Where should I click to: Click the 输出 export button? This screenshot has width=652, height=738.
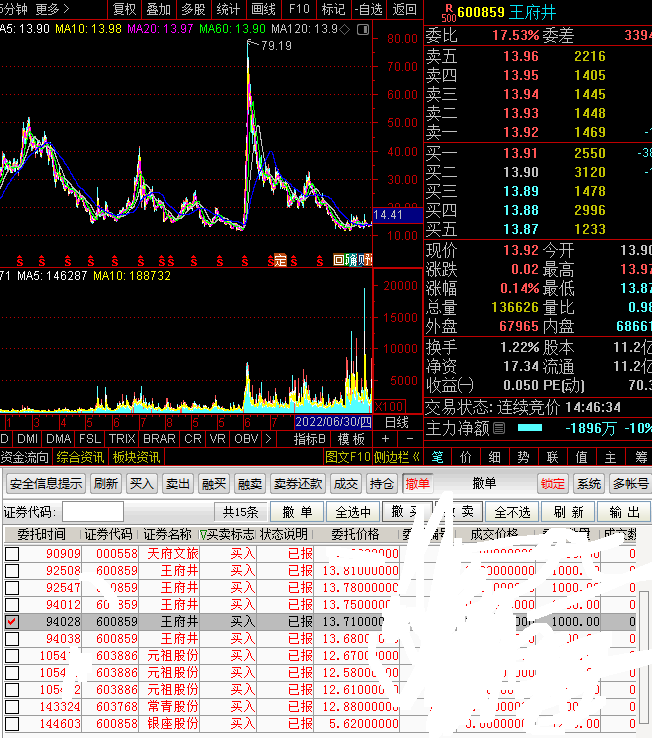[624, 512]
